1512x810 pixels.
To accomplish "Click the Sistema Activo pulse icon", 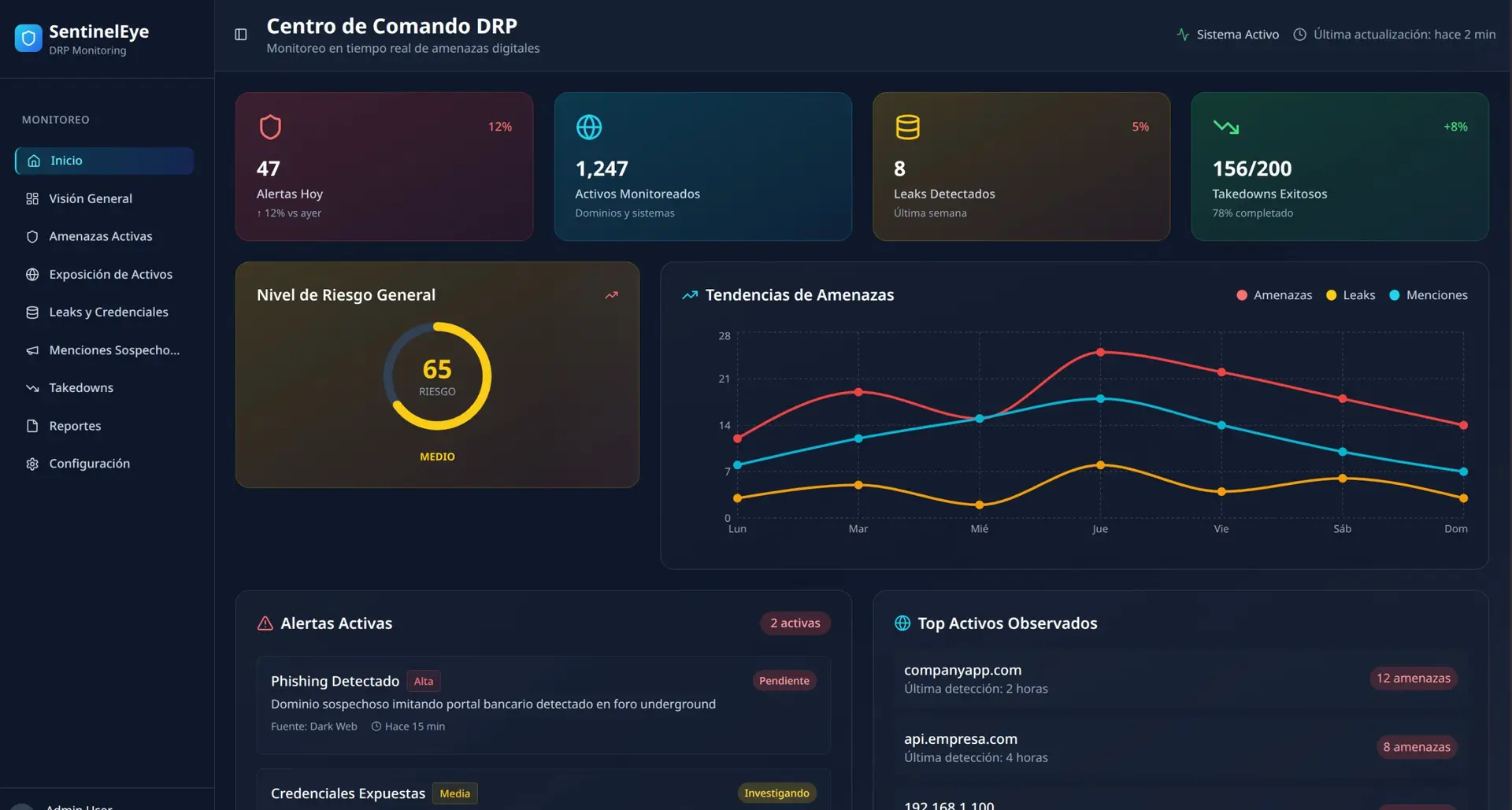I will (1183, 35).
